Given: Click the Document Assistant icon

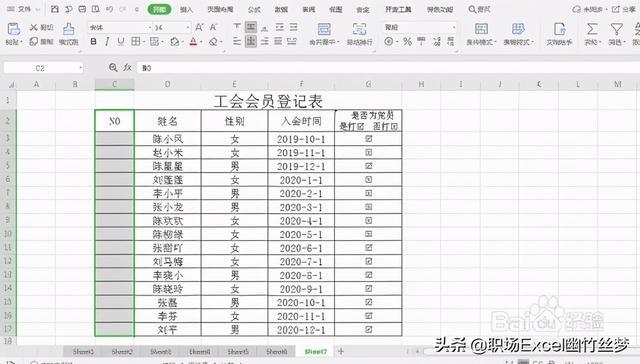Looking at the screenshot, I should [560, 29].
